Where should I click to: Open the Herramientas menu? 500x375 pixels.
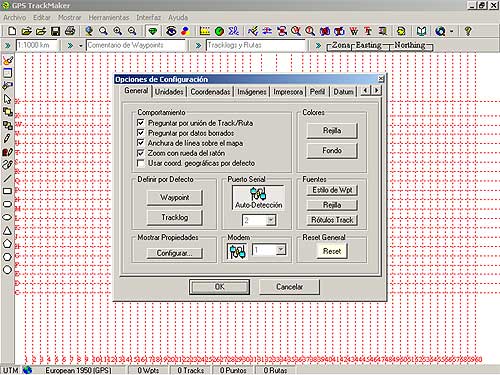[109, 17]
